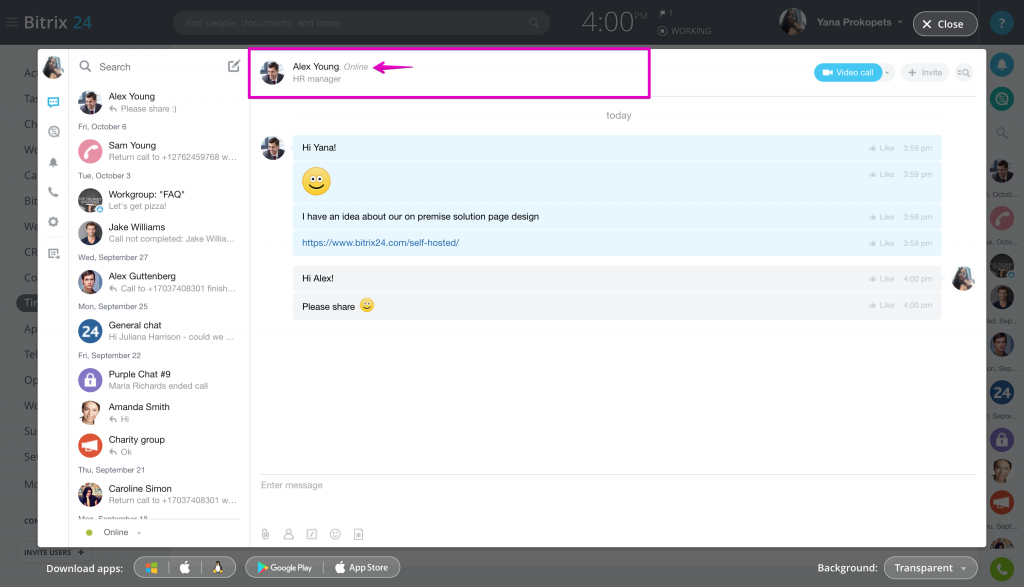The height and width of the screenshot is (587, 1024).
Task: Open the telephony phone sidebar icon
Action: pyautogui.click(x=54, y=192)
